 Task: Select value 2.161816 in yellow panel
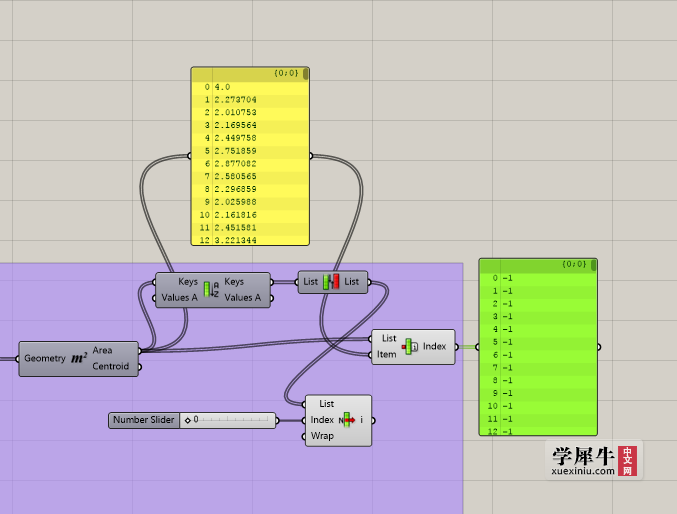coord(235,215)
